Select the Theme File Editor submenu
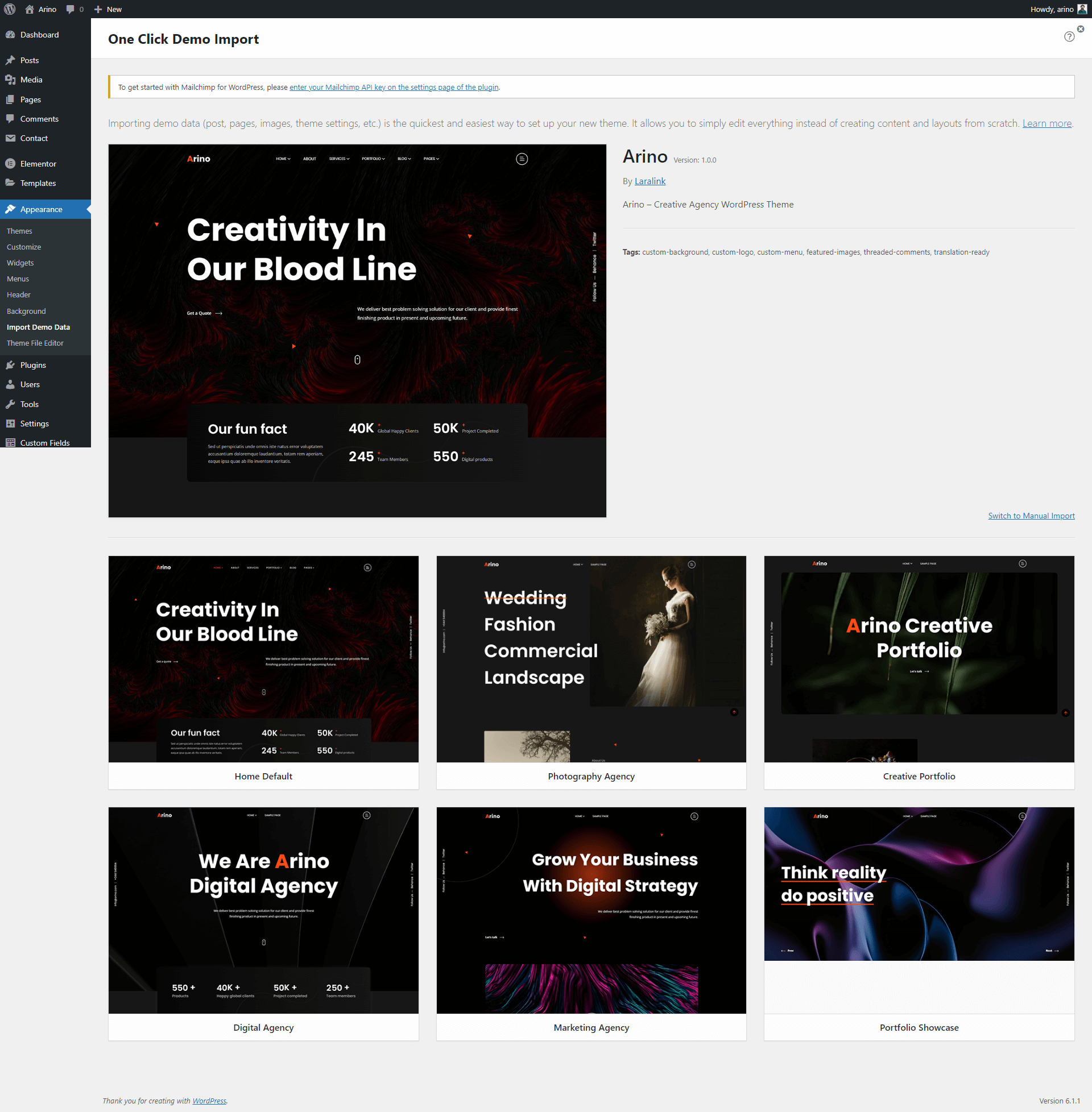Image resolution: width=1092 pixels, height=1112 pixels. click(35, 343)
